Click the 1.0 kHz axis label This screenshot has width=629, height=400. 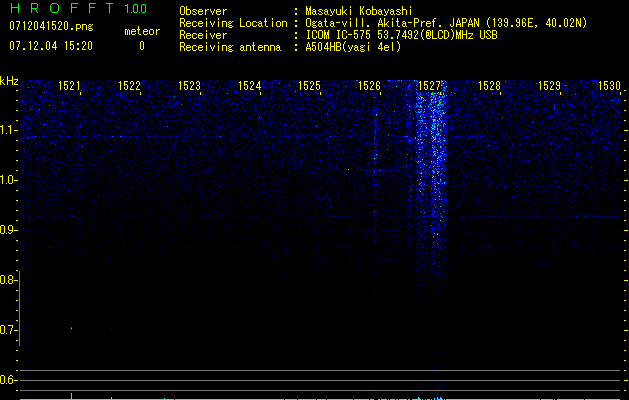[x=7, y=180]
